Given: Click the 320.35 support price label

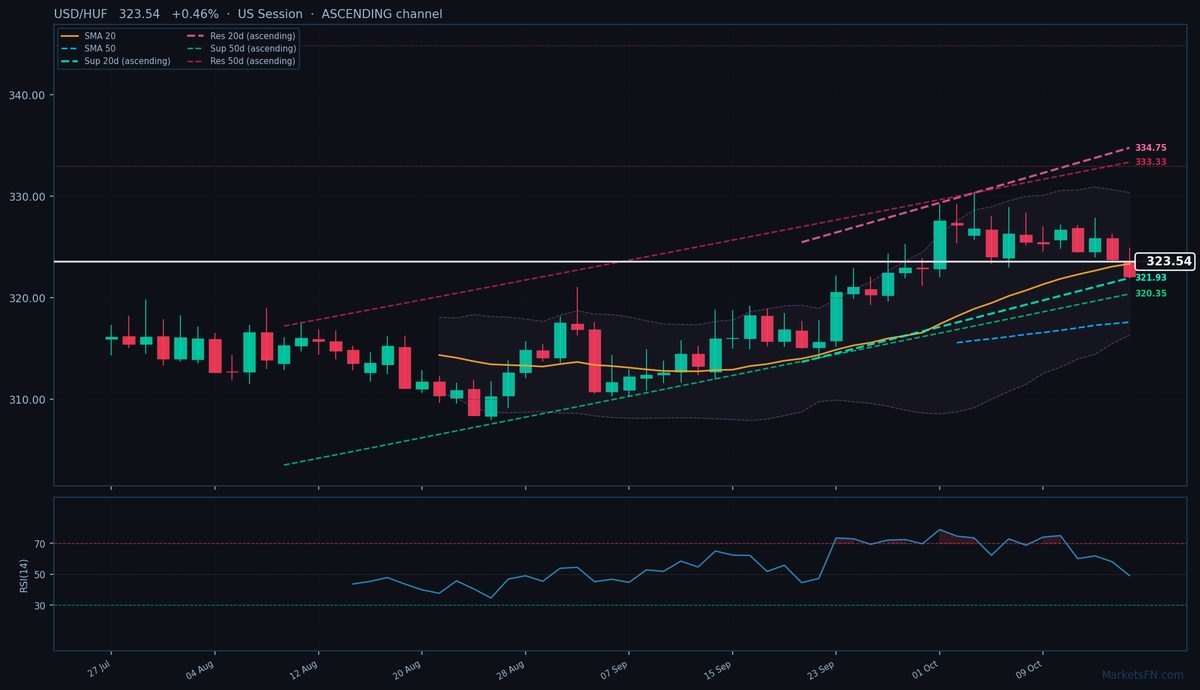Looking at the screenshot, I should (x=1150, y=293).
